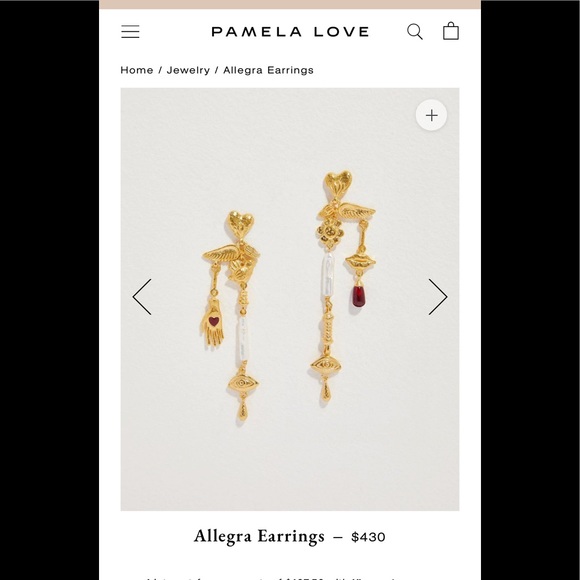Click the $430 price label
The image size is (580, 580).
click(368, 537)
